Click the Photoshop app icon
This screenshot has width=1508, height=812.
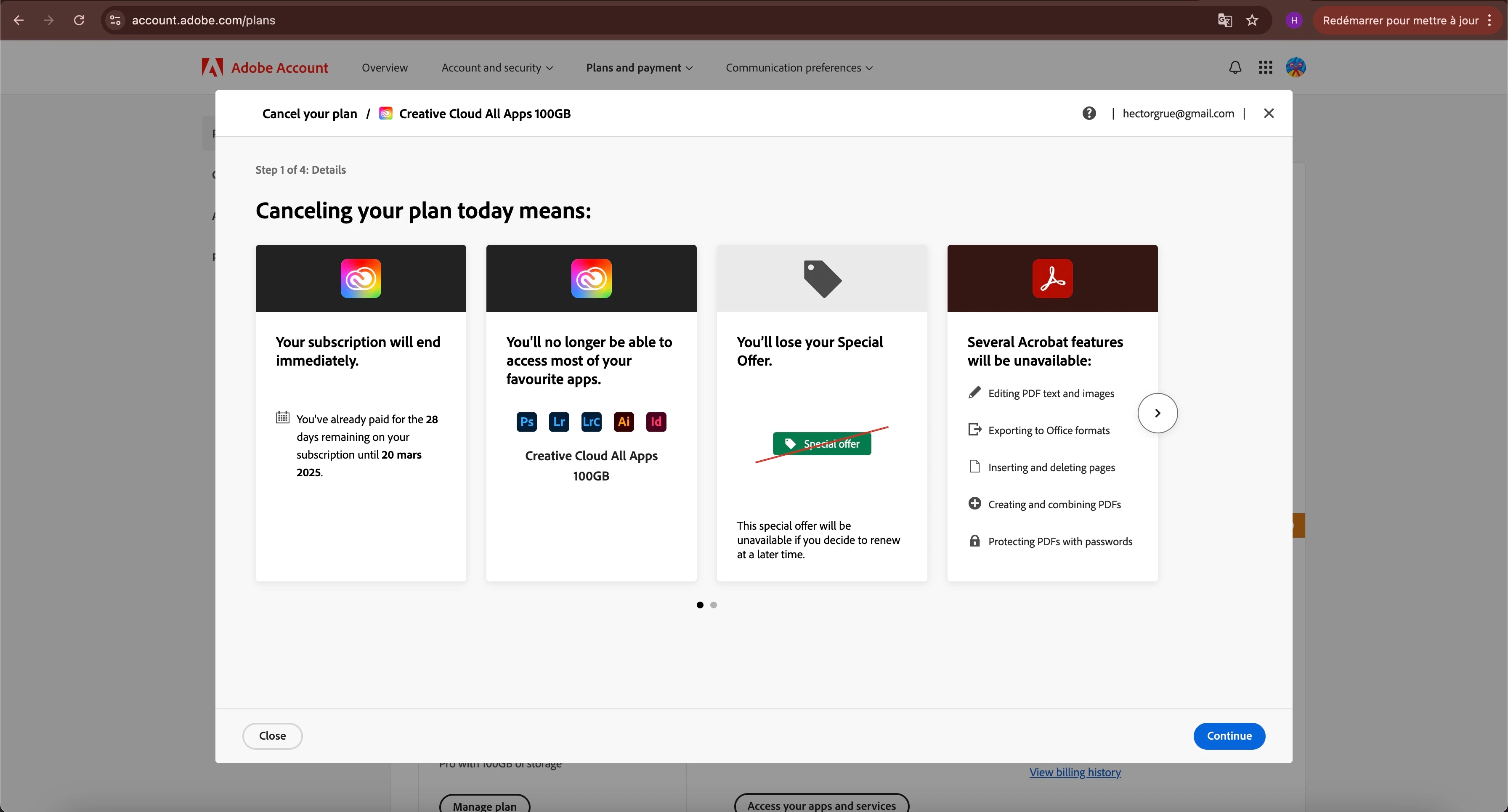(x=526, y=422)
